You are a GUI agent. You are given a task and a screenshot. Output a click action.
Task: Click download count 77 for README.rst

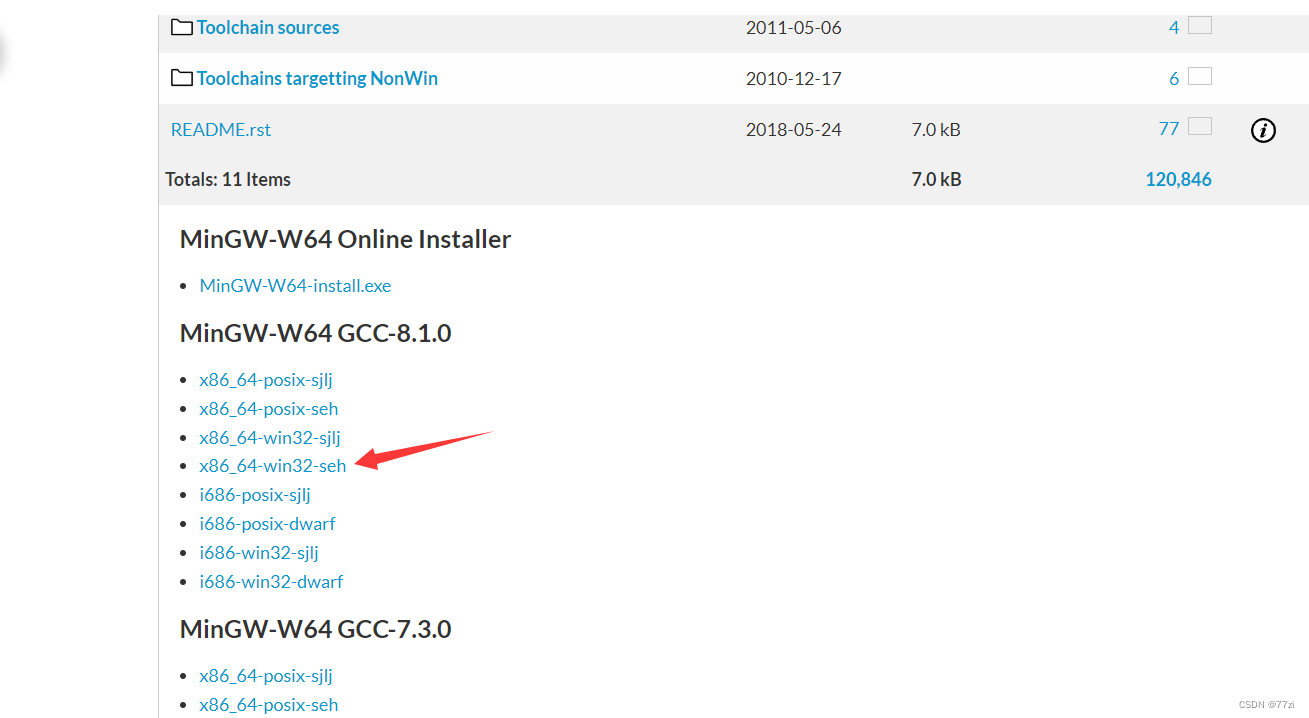(1169, 129)
